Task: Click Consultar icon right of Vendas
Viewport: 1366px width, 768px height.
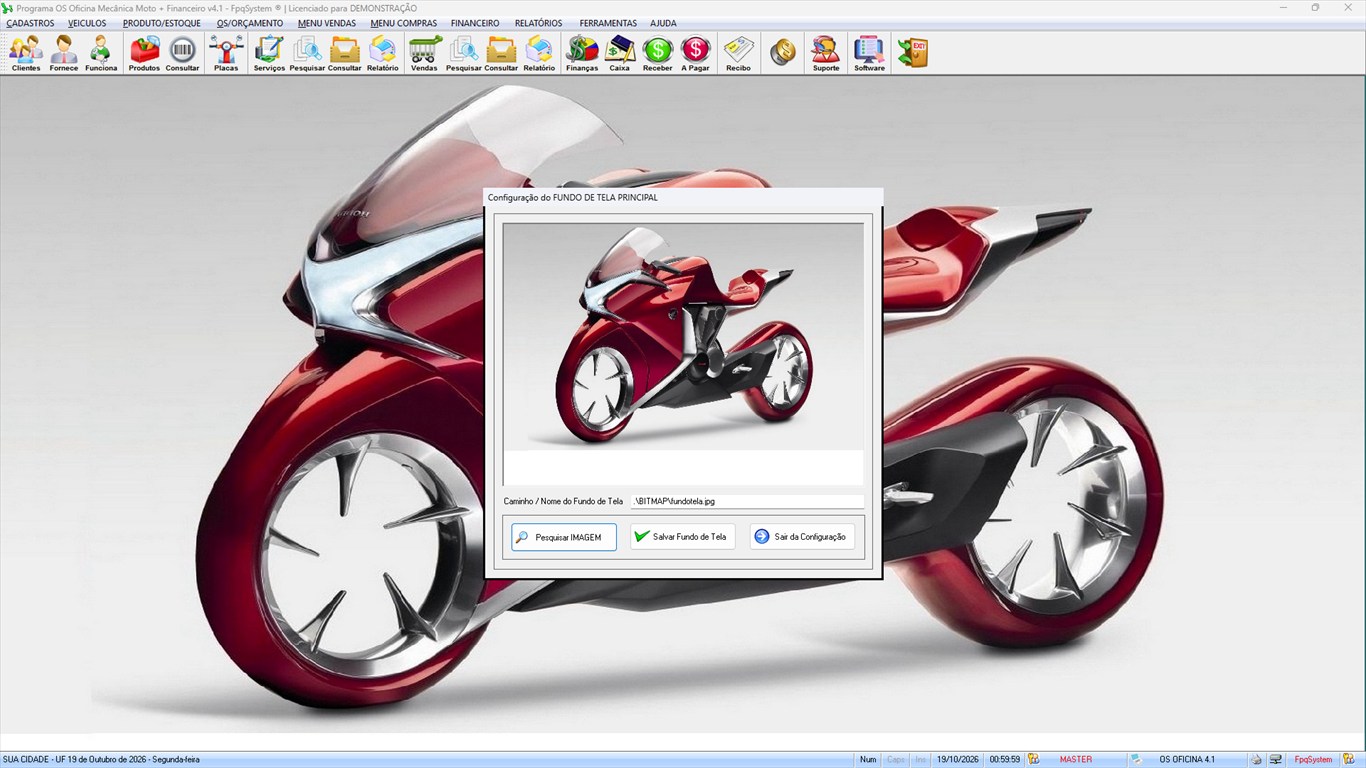Action: coord(501,53)
